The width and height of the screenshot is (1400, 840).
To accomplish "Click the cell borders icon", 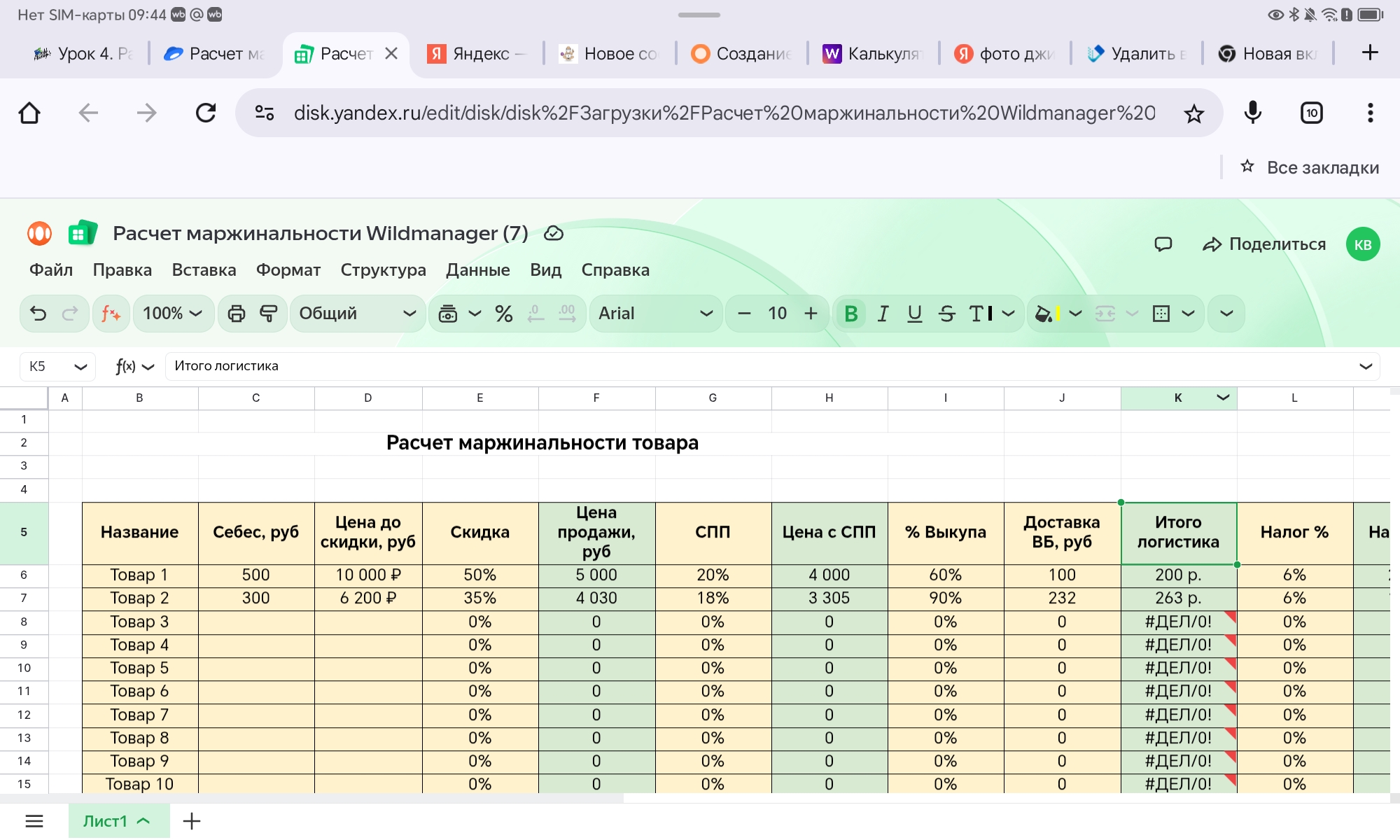I will (1161, 314).
